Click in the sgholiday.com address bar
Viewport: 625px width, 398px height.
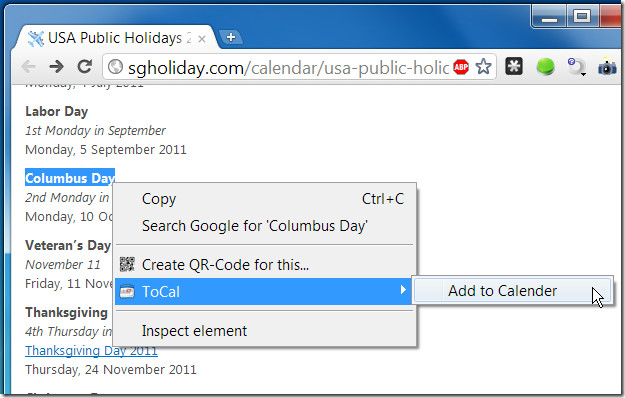pyautogui.click(x=287, y=67)
